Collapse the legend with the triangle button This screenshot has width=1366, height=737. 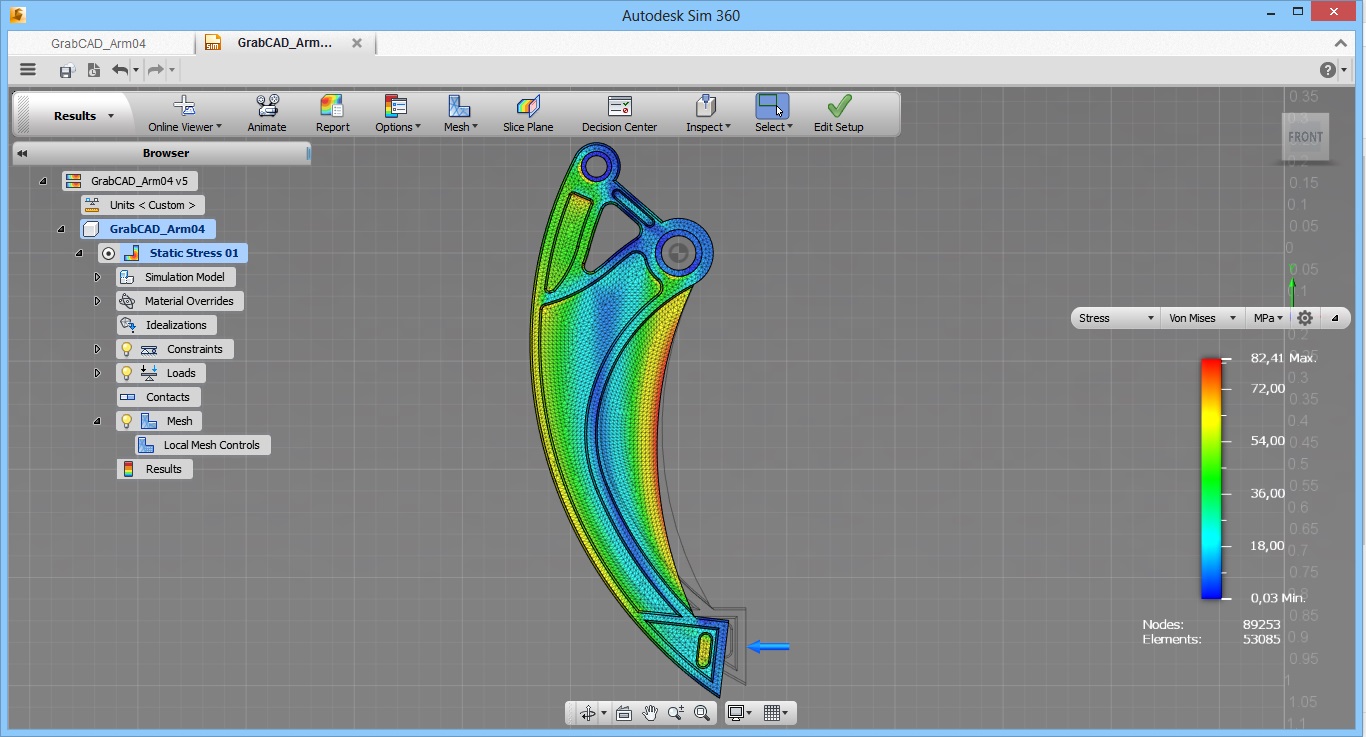click(x=1335, y=318)
